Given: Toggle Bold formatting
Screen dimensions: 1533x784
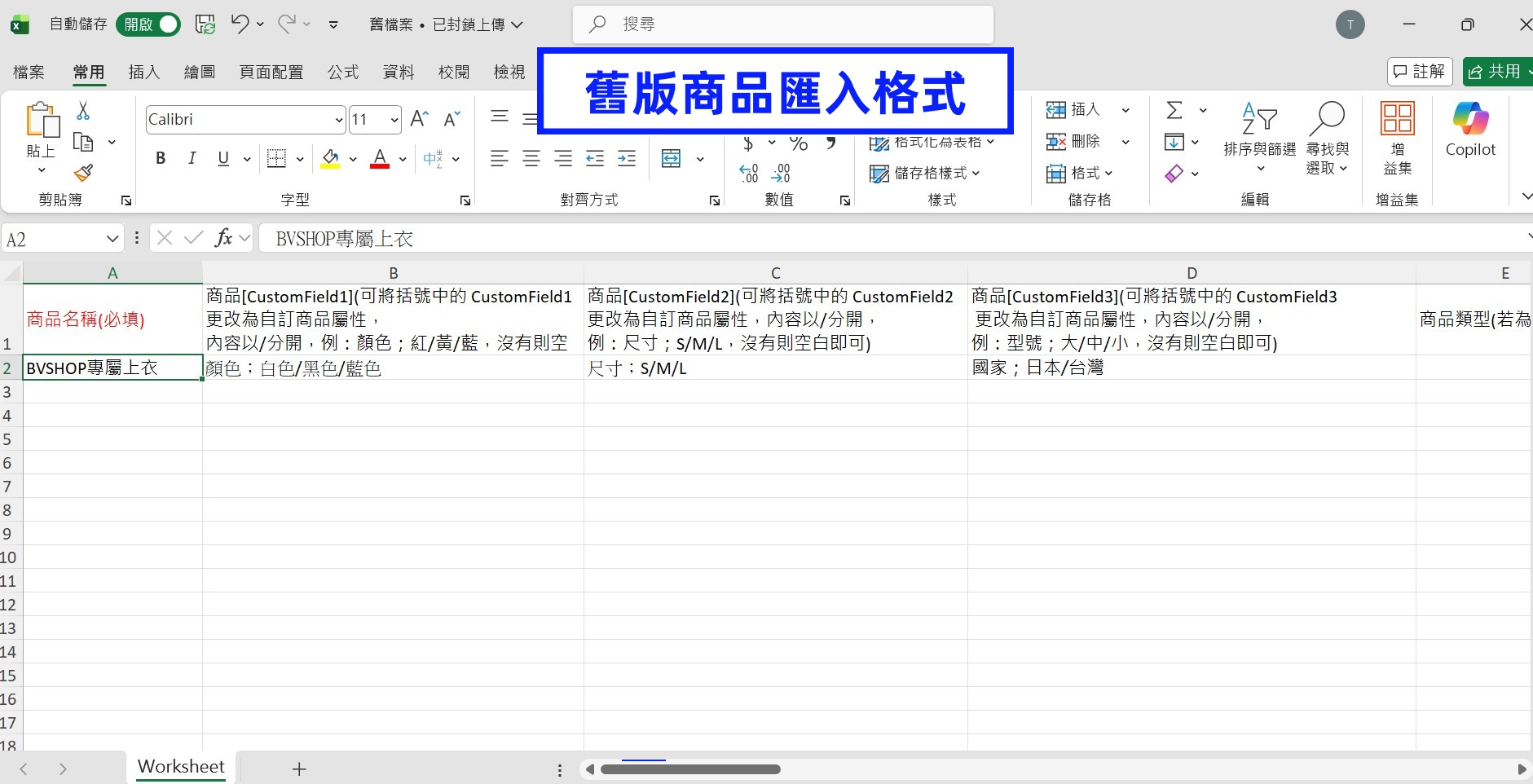Looking at the screenshot, I should [x=161, y=159].
